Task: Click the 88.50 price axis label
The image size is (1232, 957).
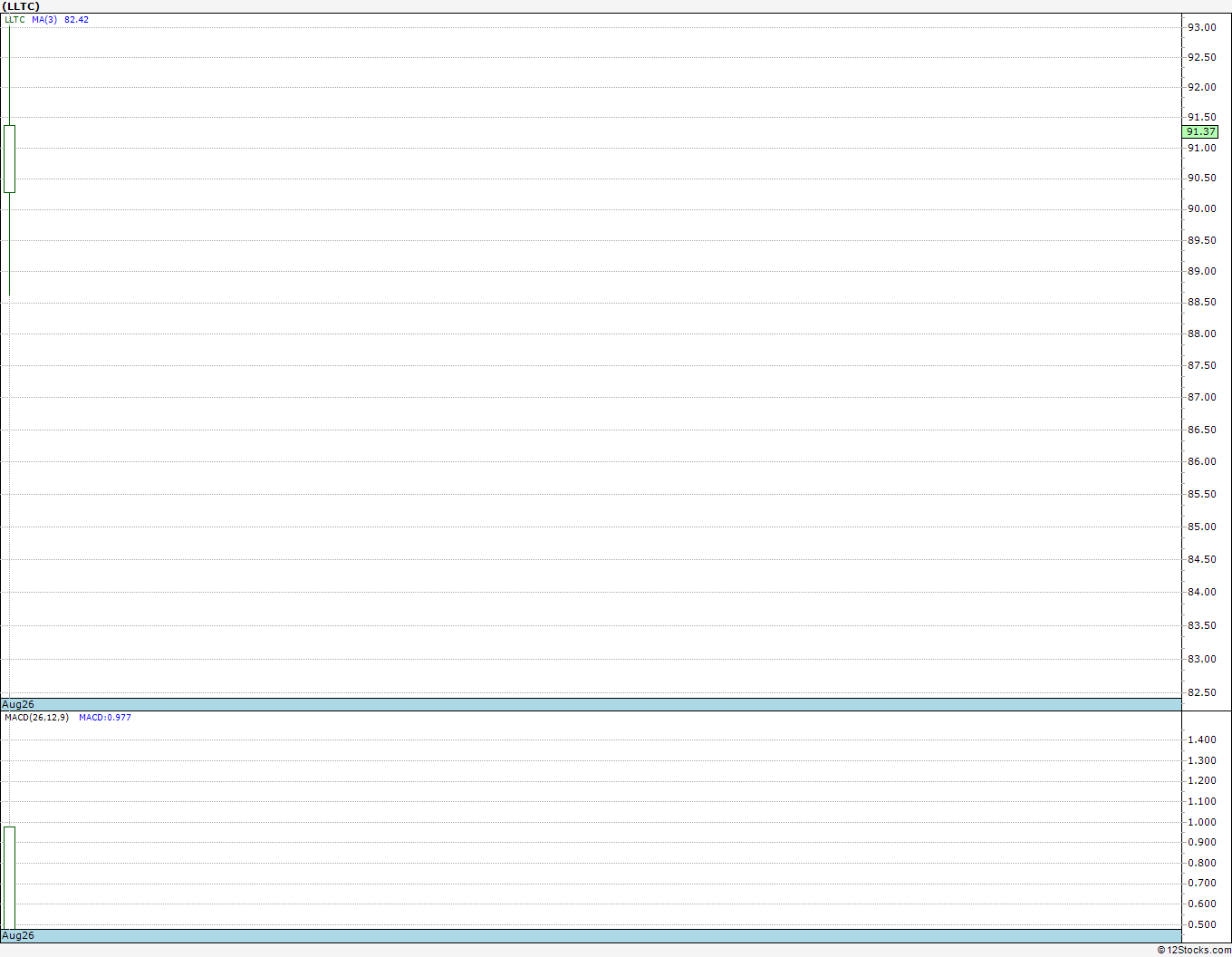Action: (1202, 303)
